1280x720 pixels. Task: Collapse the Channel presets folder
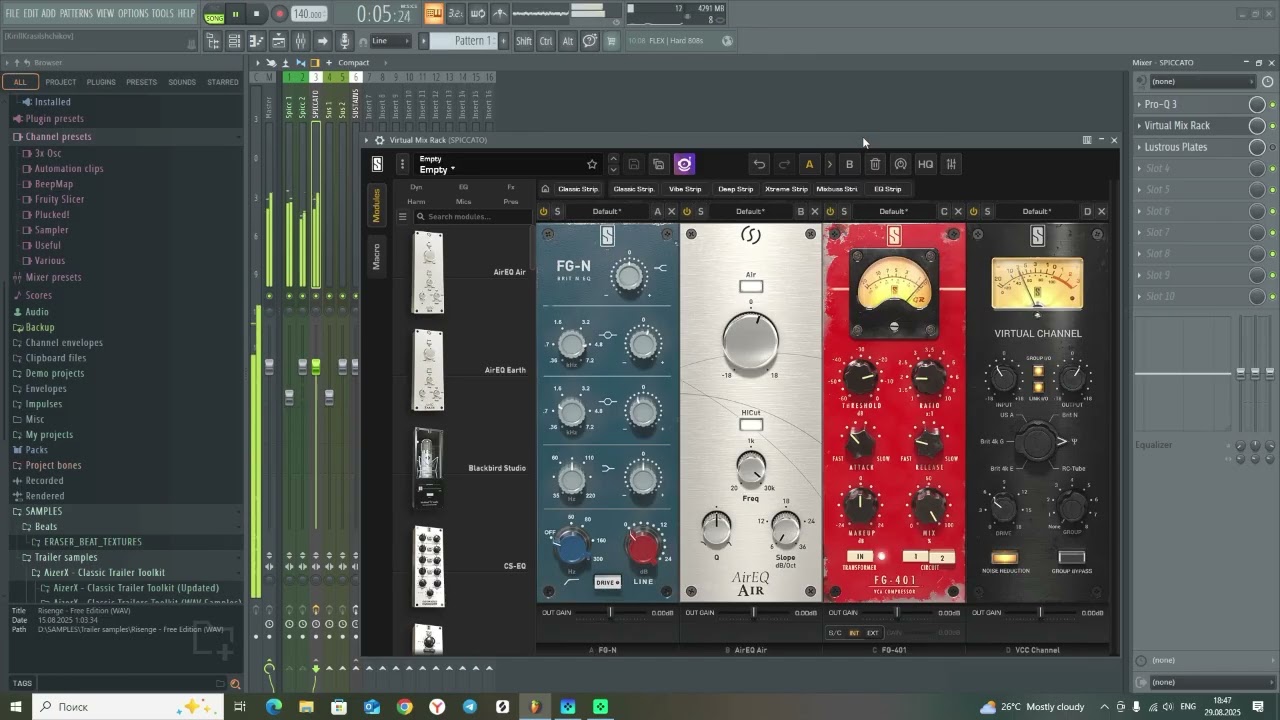pyautogui.click(x=58, y=137)
